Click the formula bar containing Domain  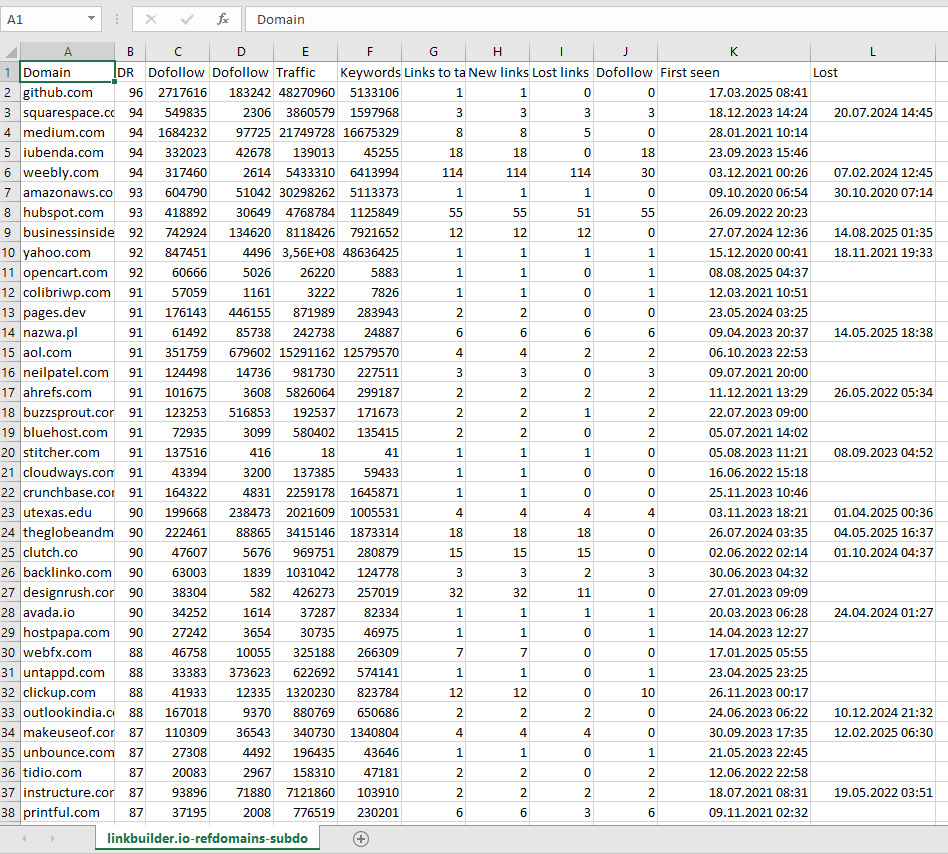click(x=599, y=19)
